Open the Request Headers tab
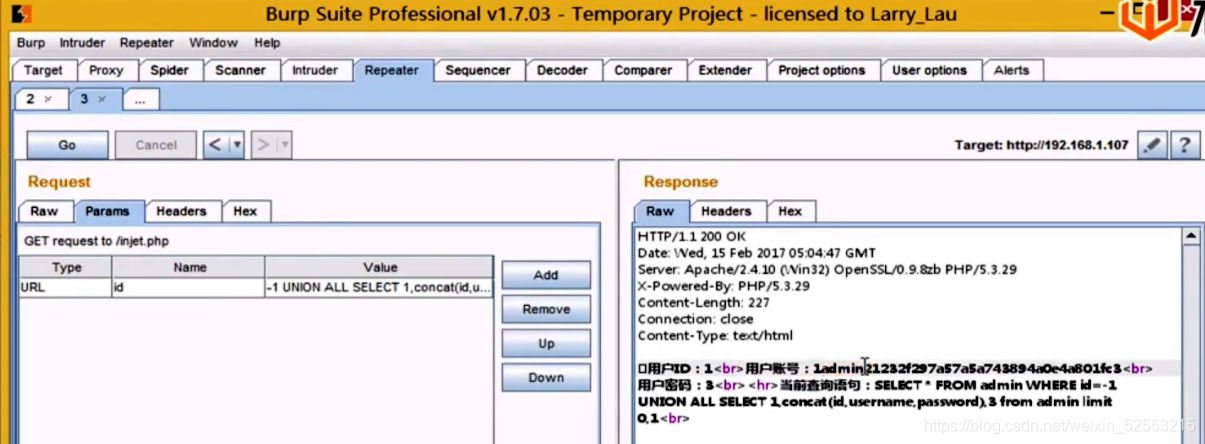The image size is (1205, 444). point(181,211)
